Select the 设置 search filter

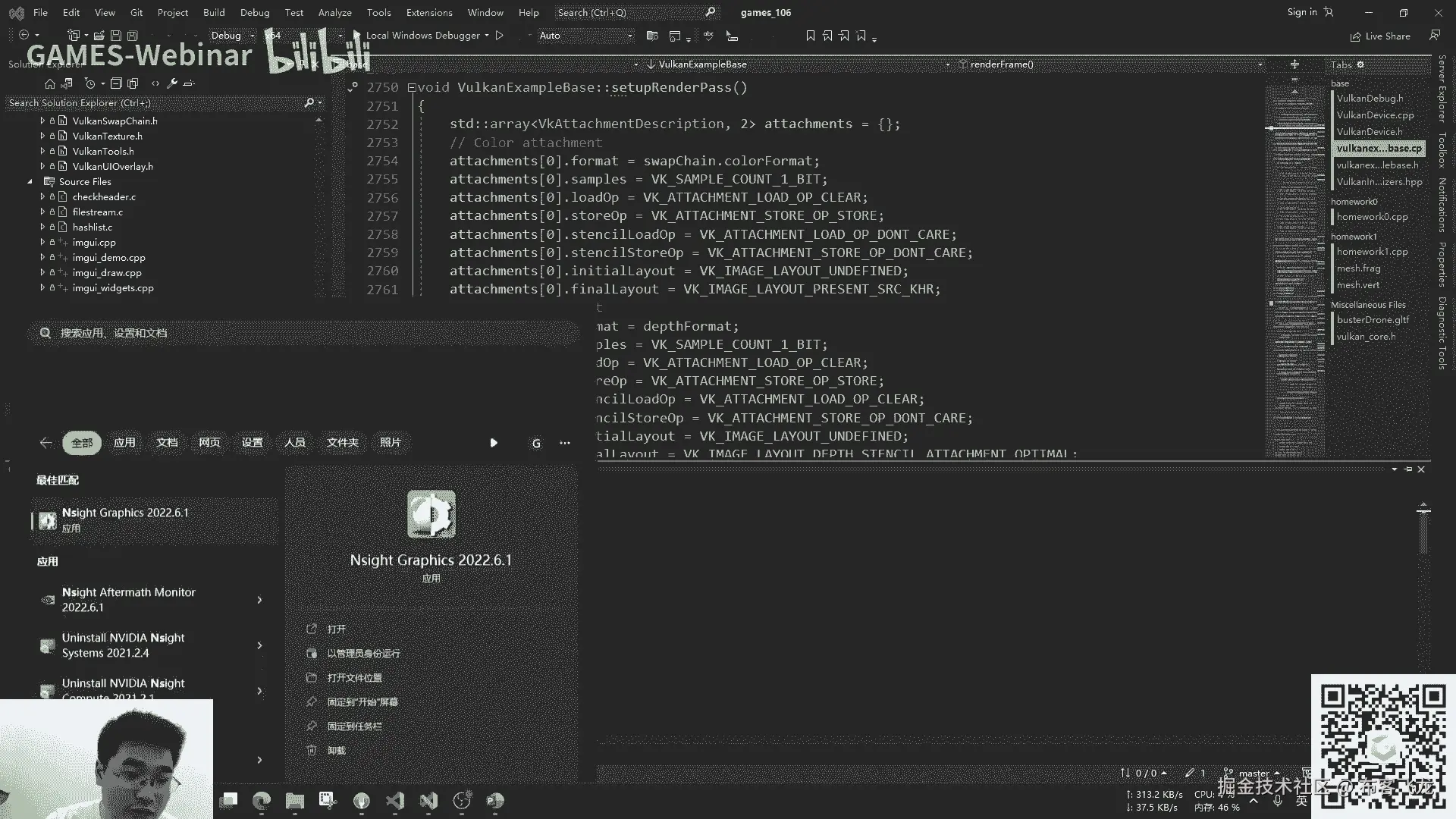pos(252,443)
